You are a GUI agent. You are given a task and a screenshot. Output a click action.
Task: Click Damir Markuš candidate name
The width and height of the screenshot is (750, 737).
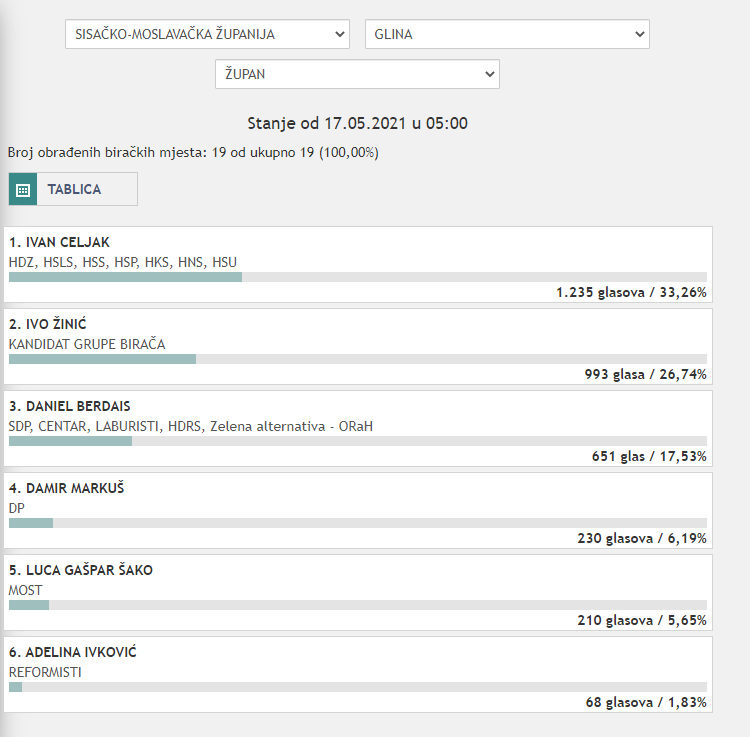[x=67, y=489]
